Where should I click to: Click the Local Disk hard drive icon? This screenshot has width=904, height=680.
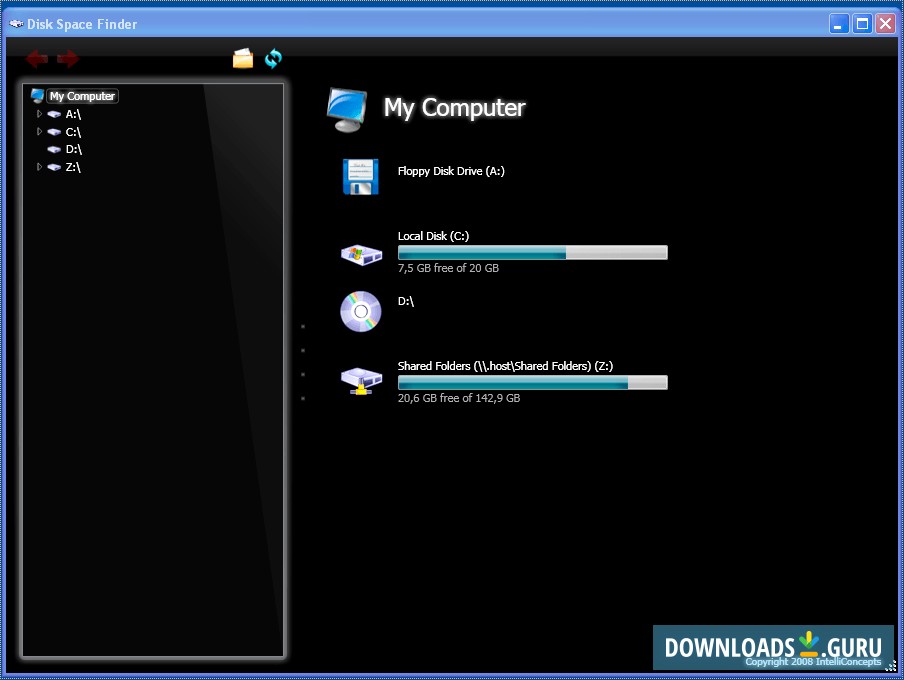[x=361, y=254]
